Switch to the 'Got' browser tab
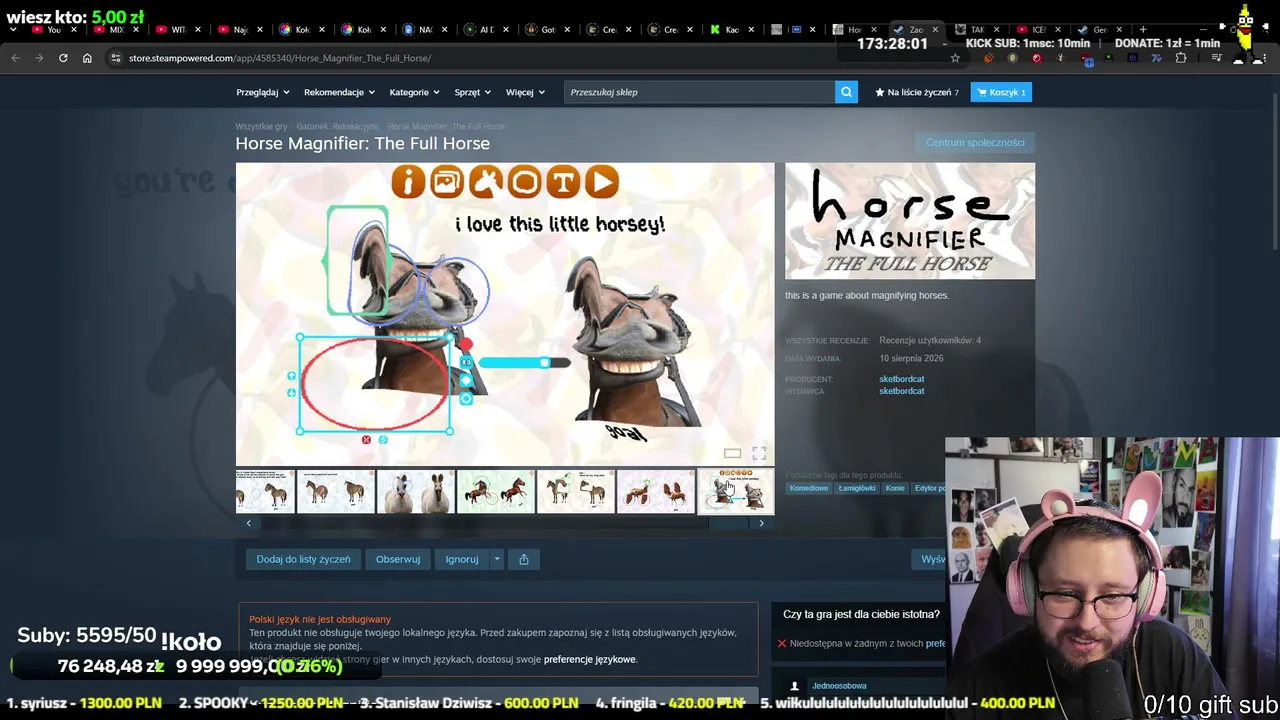This screenshot has height=720, width=1280. tap(548, 30)
